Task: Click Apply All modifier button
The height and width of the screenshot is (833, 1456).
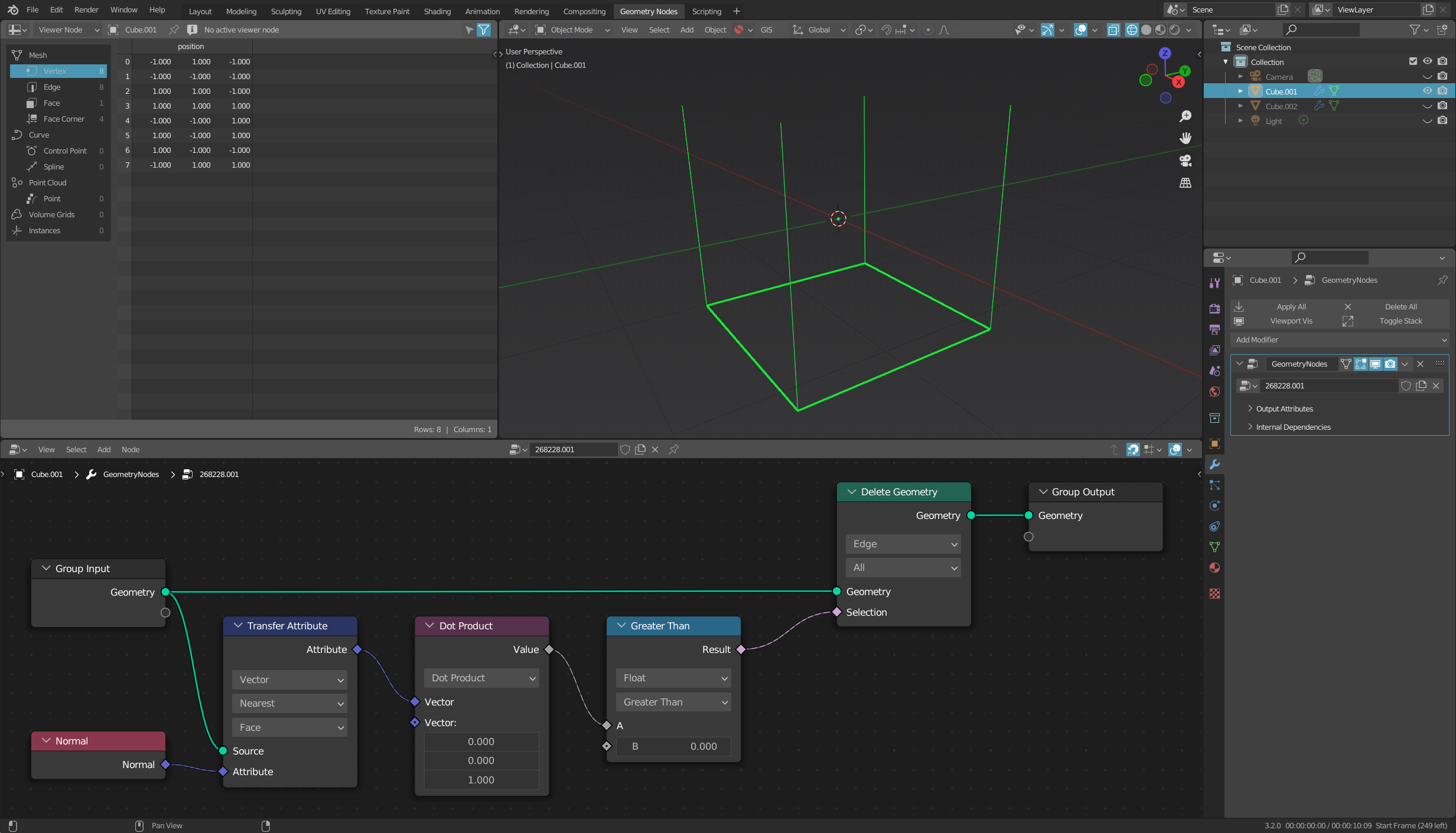Action: (1291, 306)
